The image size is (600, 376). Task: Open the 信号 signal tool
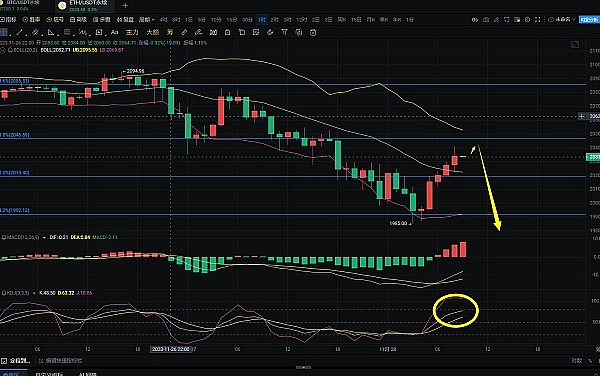pos(55,20)
